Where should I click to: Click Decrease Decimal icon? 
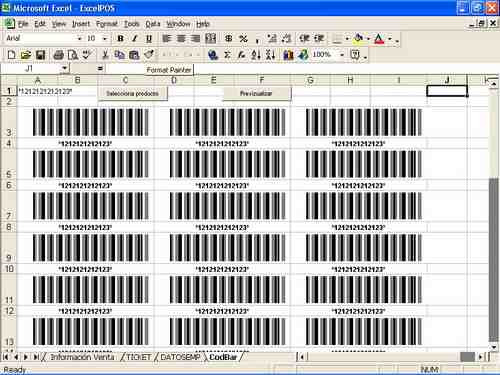286,39
